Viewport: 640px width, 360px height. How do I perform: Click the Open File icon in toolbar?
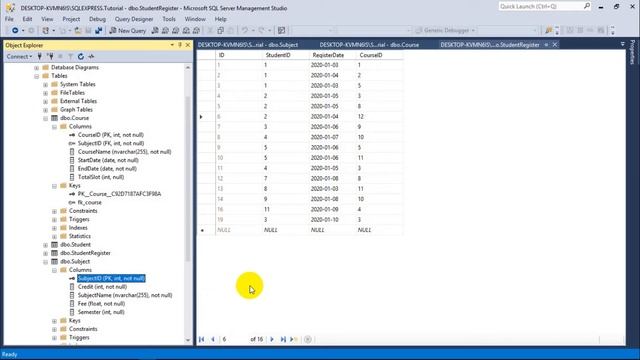click(x=78, y=31)
